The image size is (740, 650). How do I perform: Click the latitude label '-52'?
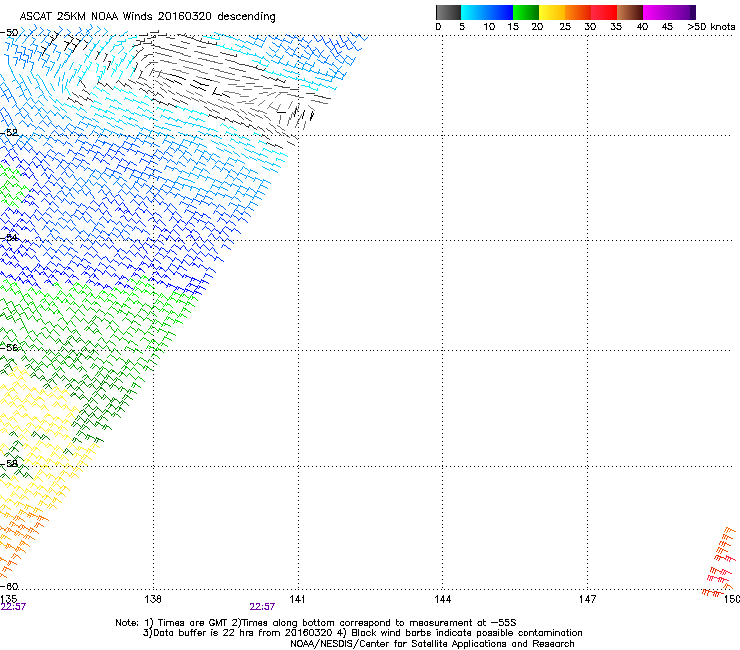tap(9, 133)
